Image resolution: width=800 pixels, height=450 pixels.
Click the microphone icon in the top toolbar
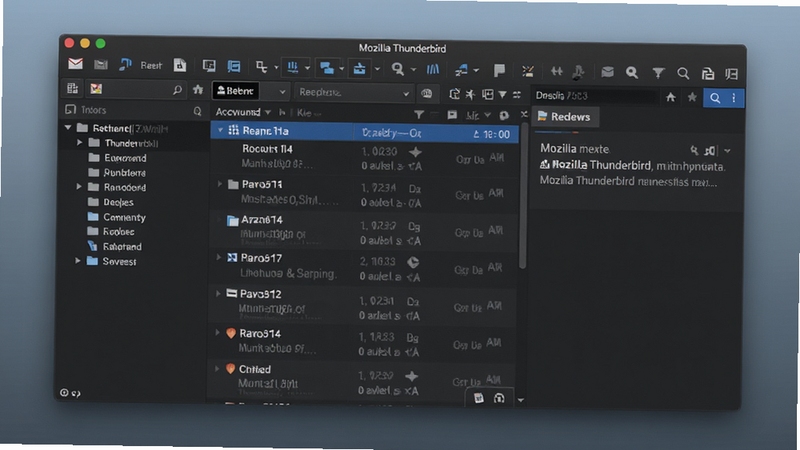pos(578,72)
